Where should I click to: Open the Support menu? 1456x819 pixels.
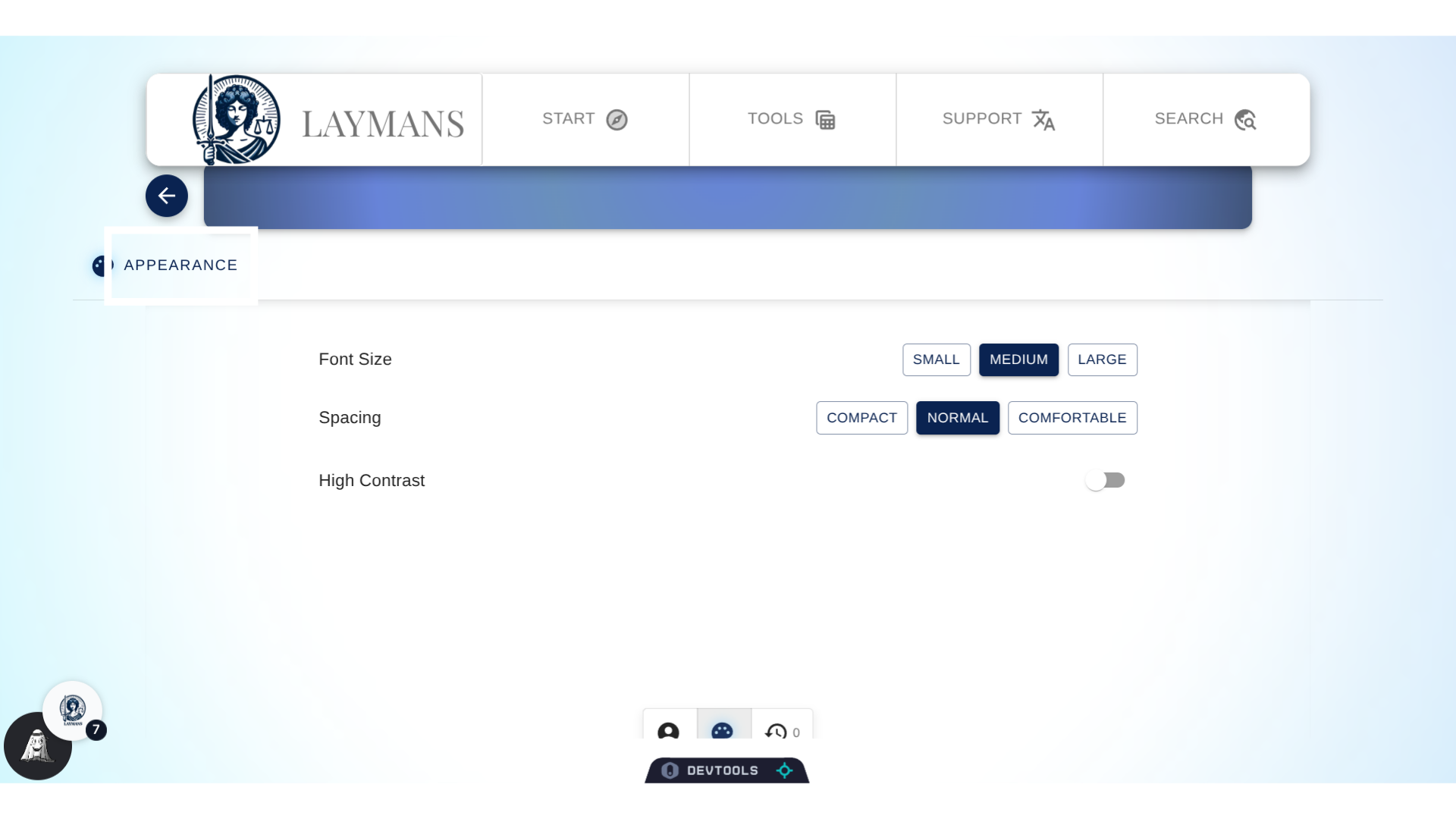click(999, 120)
